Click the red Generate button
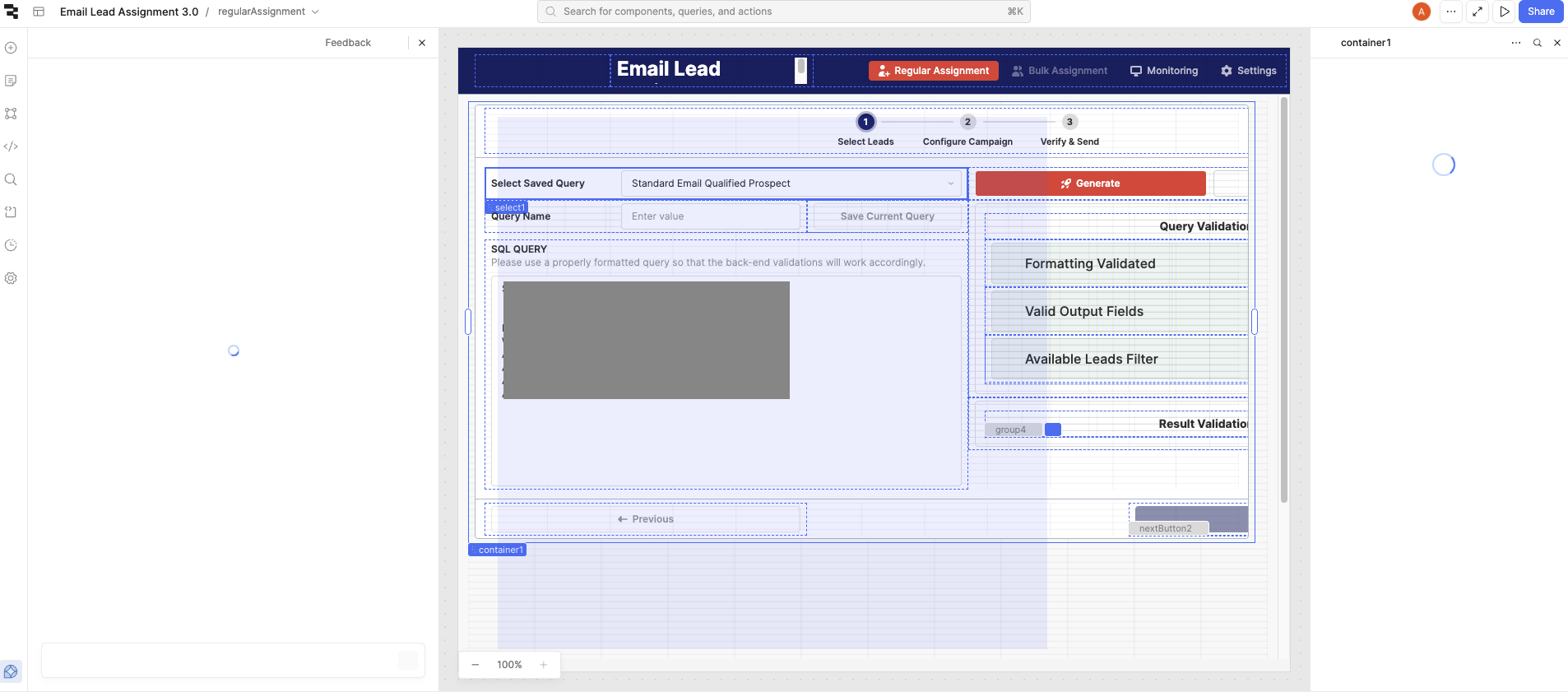Image resolution: width=1568 pixels, height=692 pixels. (x=1090, y=183)
